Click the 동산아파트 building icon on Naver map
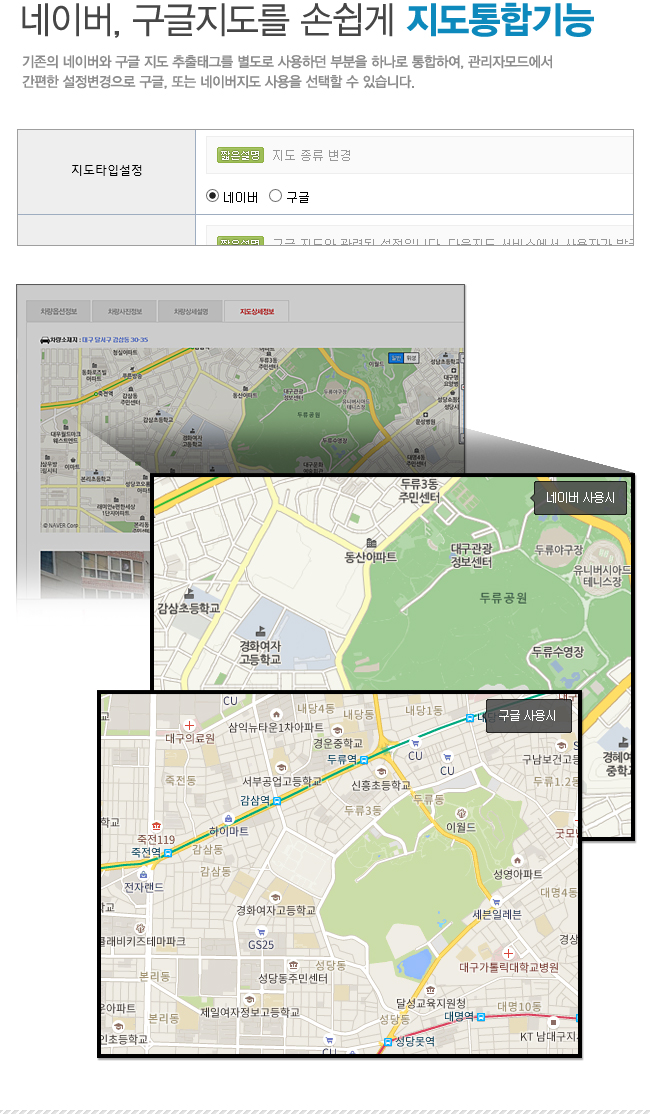 coord(371,544)
